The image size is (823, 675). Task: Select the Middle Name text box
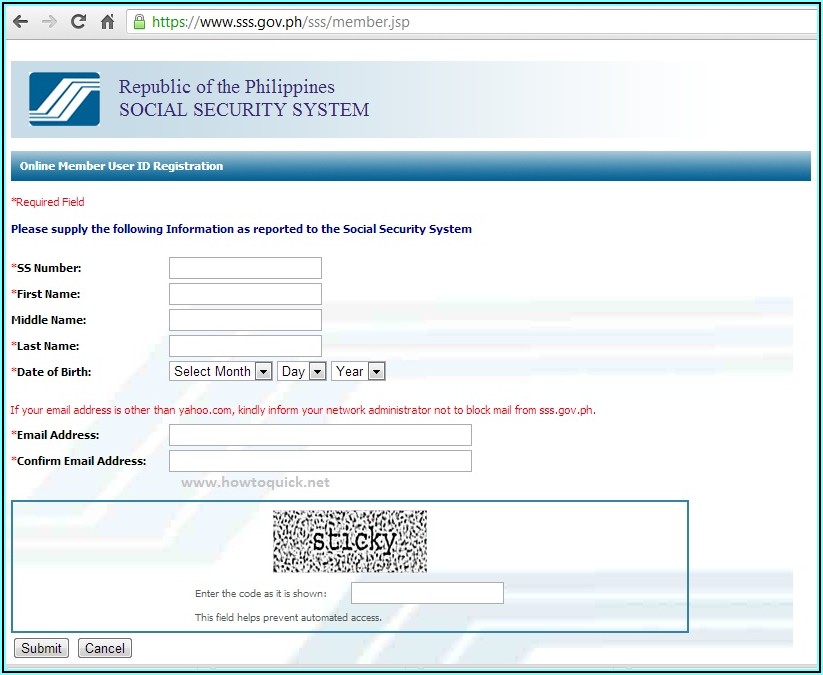pos(245,320)
